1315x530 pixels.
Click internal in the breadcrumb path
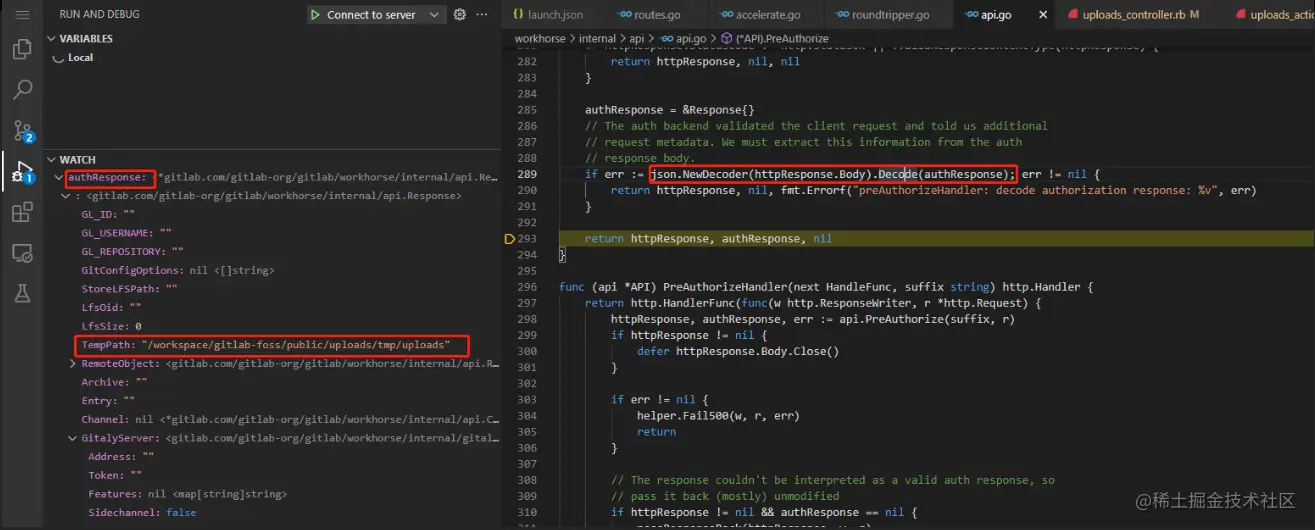point(598,39)
